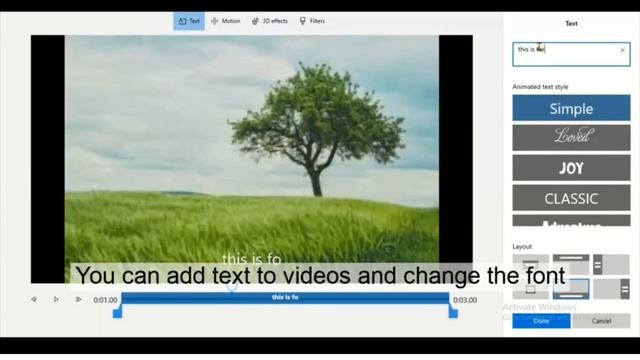Select the right-side text layout
640x360 pixels.
(611, 289)
